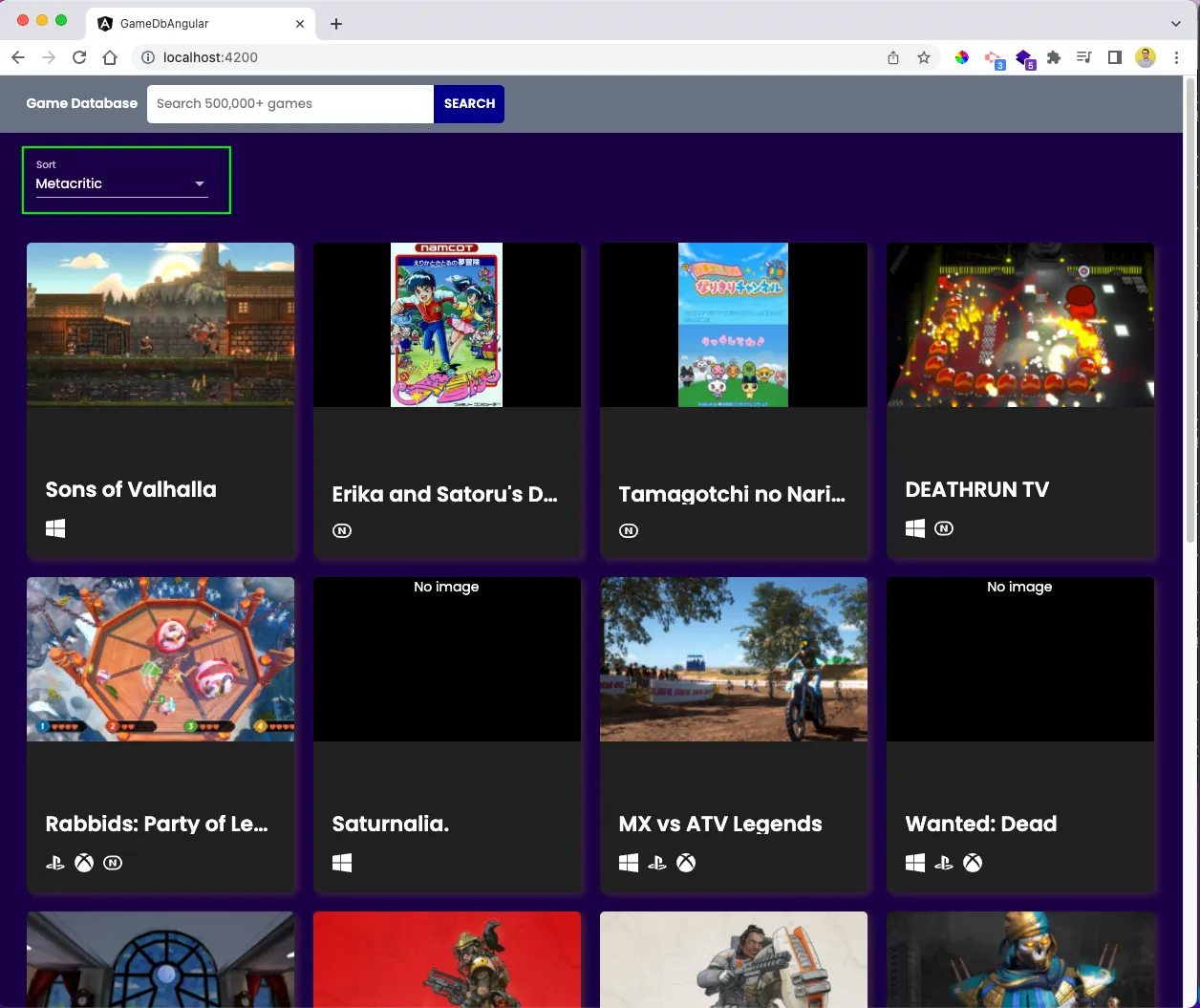
Task: Click the Xbox icon under MX vs ATV Legends
Action: coord(686,863)
